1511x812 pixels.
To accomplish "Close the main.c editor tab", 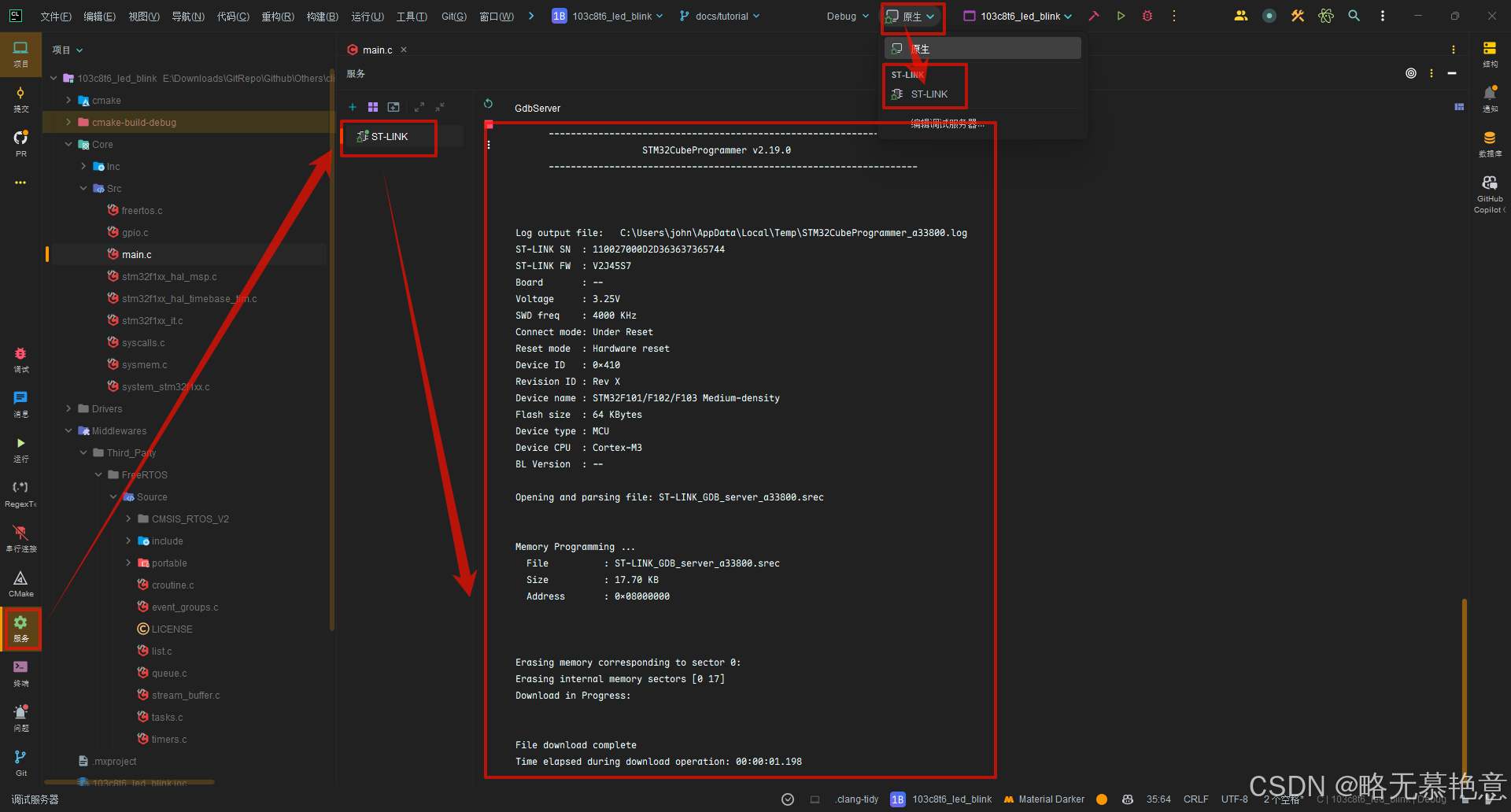I will [x=404, y=50].
